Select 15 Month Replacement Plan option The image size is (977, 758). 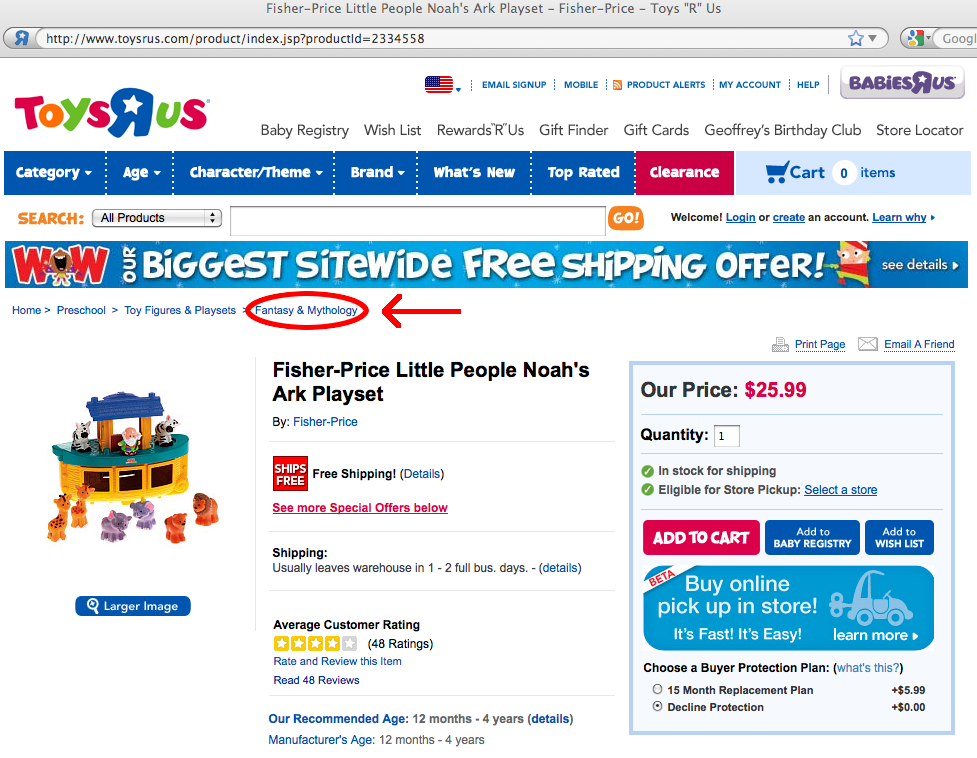[x=657, y=689]
